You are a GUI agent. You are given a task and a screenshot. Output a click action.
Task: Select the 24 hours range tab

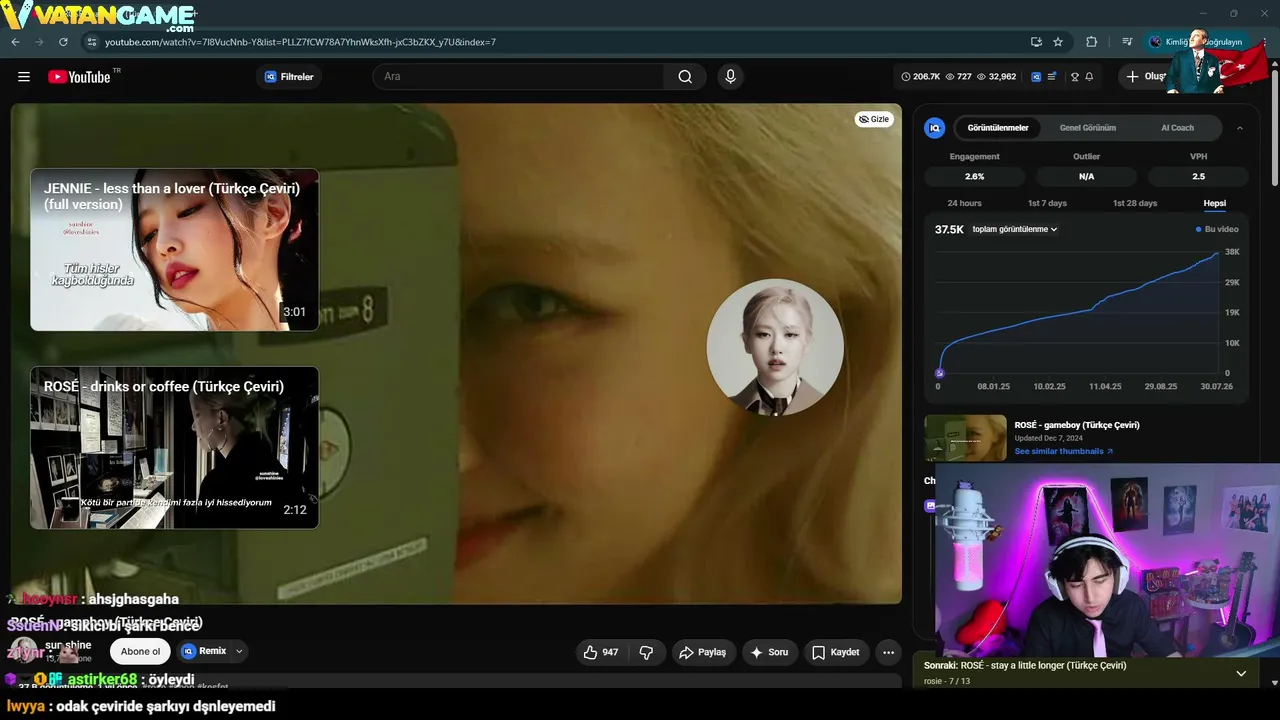pyautogui.click(x=964, y=203)
